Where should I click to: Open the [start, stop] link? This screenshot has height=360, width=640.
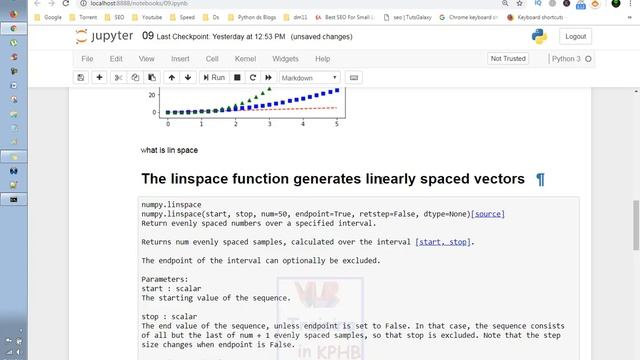[x=442, y=242]
